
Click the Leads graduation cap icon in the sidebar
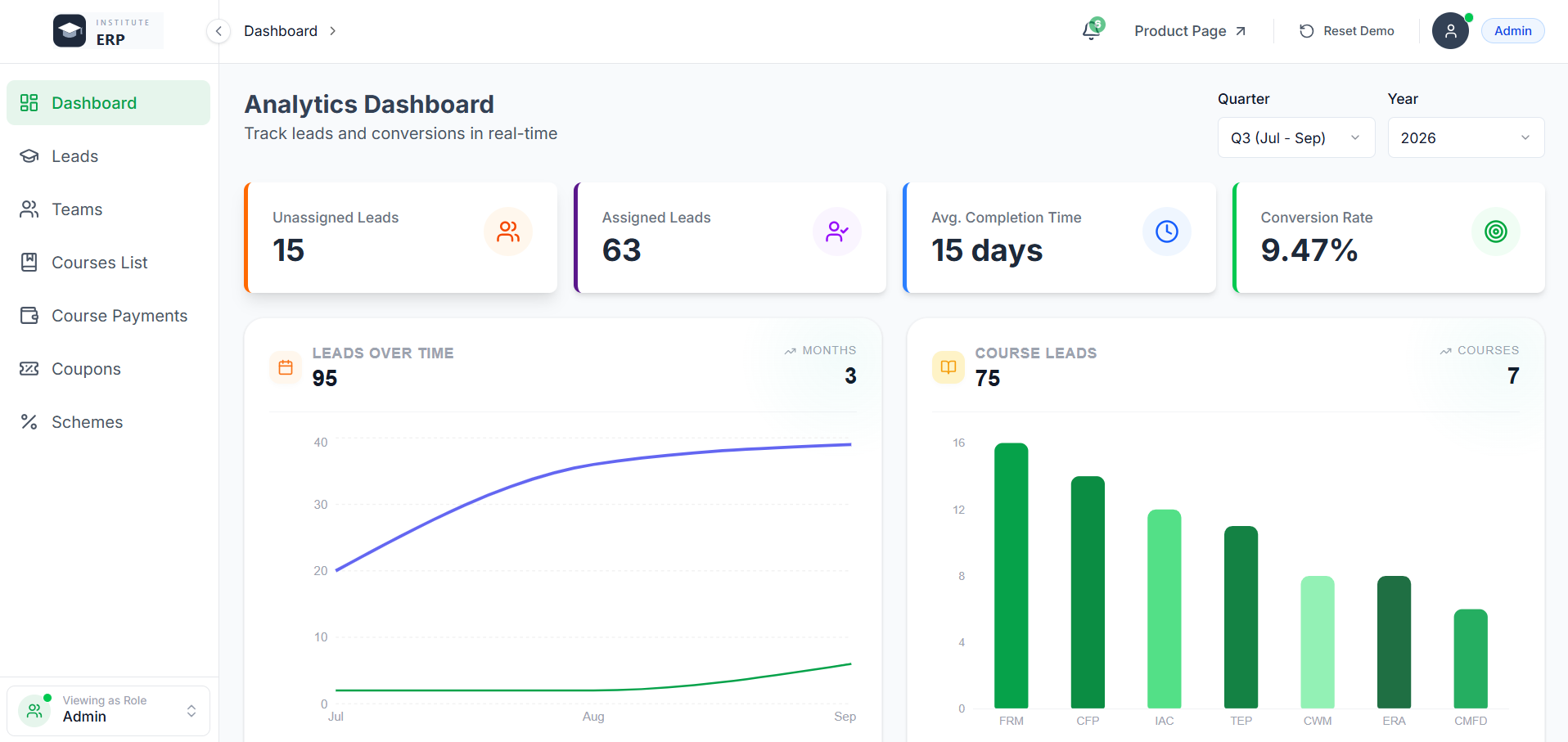tap(29, 156)
